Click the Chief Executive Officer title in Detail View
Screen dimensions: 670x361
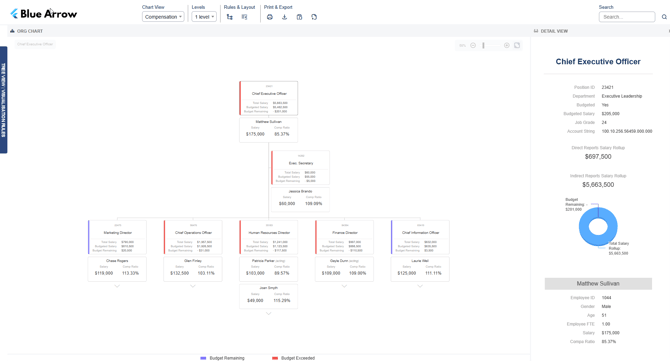click(598, 62)
